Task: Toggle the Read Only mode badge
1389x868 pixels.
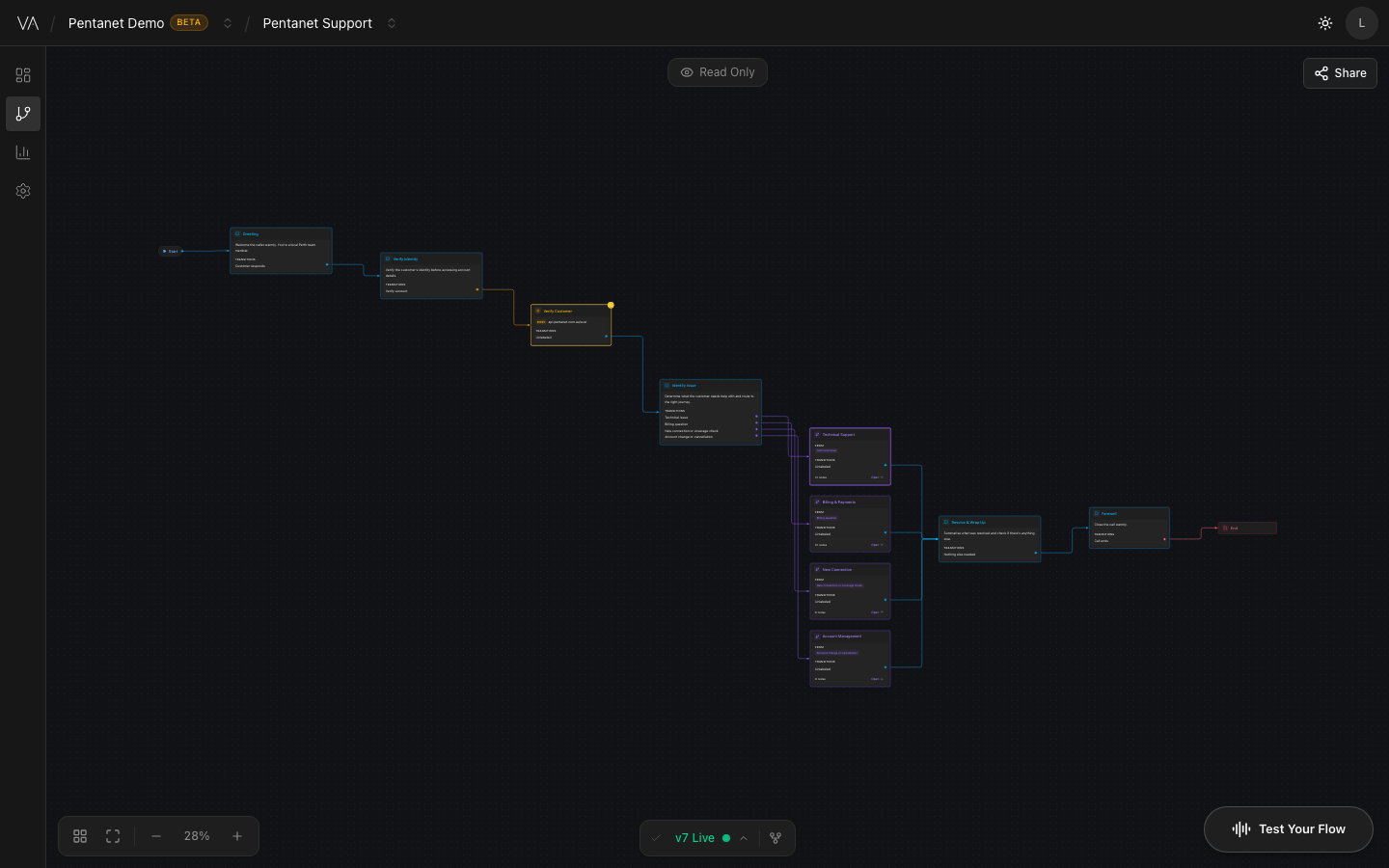Action: click(x=718, y=71)
